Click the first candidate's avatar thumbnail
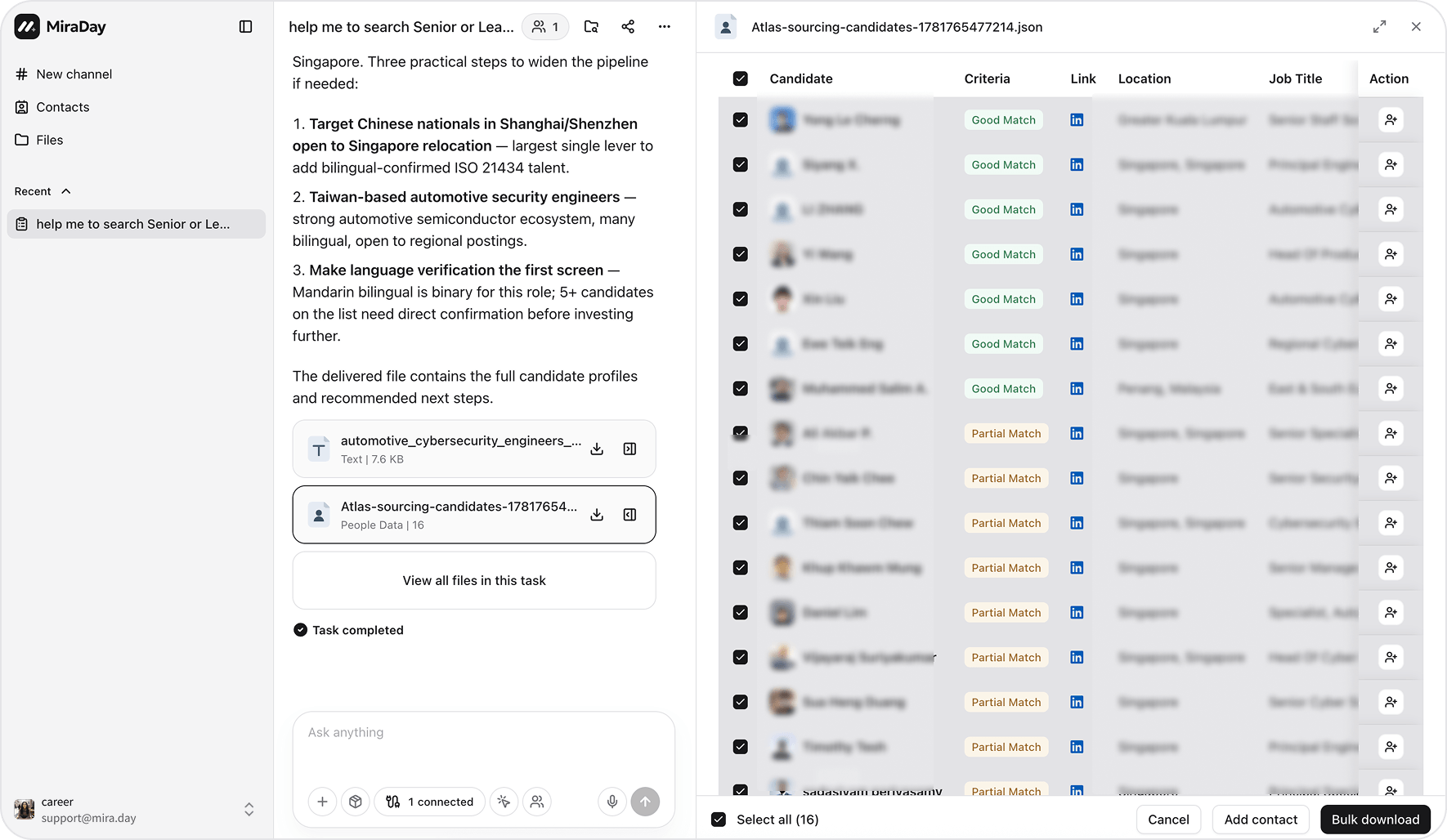 [782, 120]
